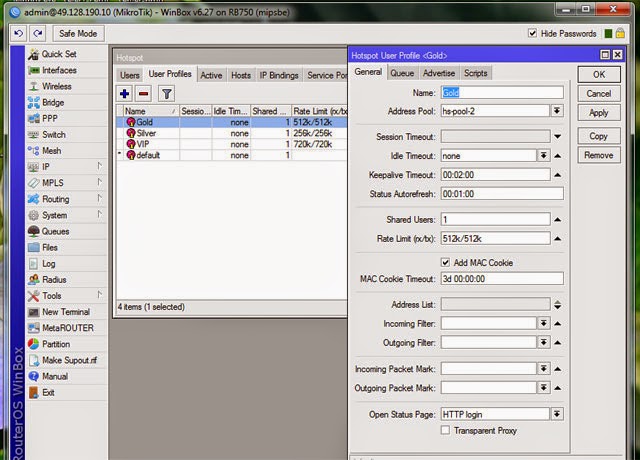The image size is (640, 460).
Task: Sort by the Name column header
Action: [x=151, y=111]
